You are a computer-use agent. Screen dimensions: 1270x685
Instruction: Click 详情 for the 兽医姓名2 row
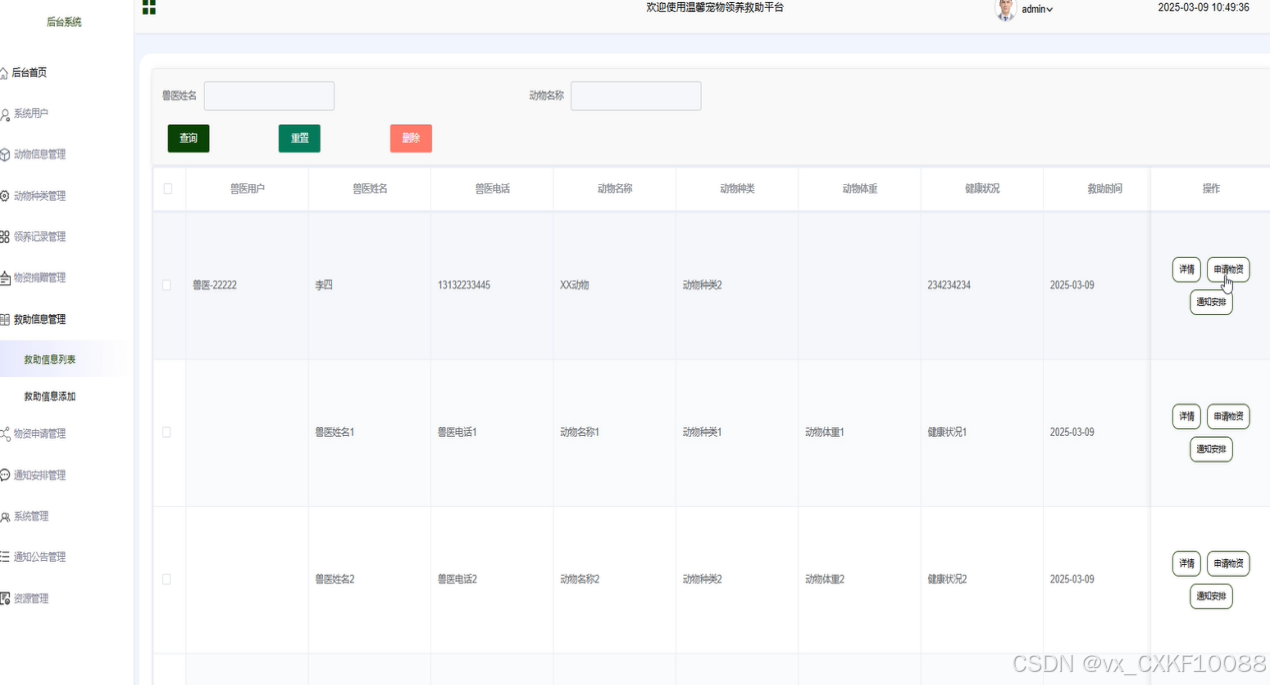(1187, 563)
